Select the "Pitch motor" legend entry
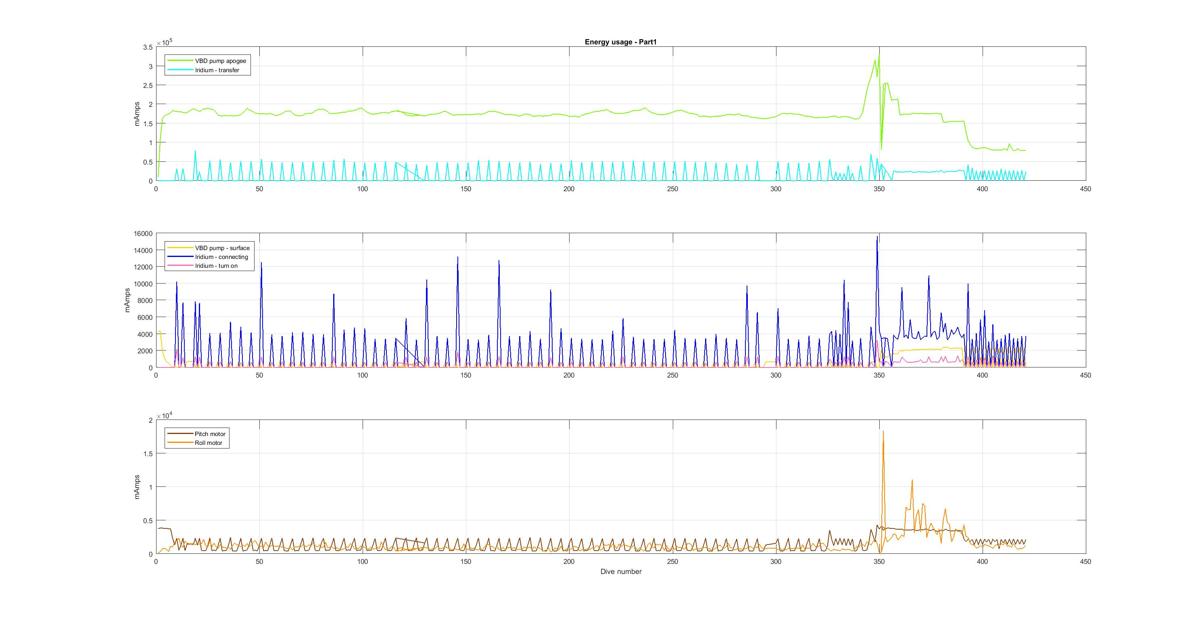The image size is (1200, 622). (x=210, y=433)
